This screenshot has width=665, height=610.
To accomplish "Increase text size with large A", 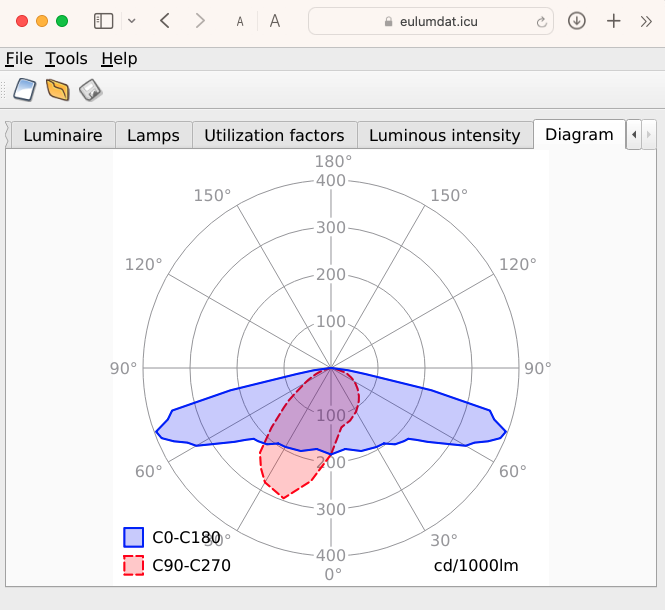I will pos(275,21).
